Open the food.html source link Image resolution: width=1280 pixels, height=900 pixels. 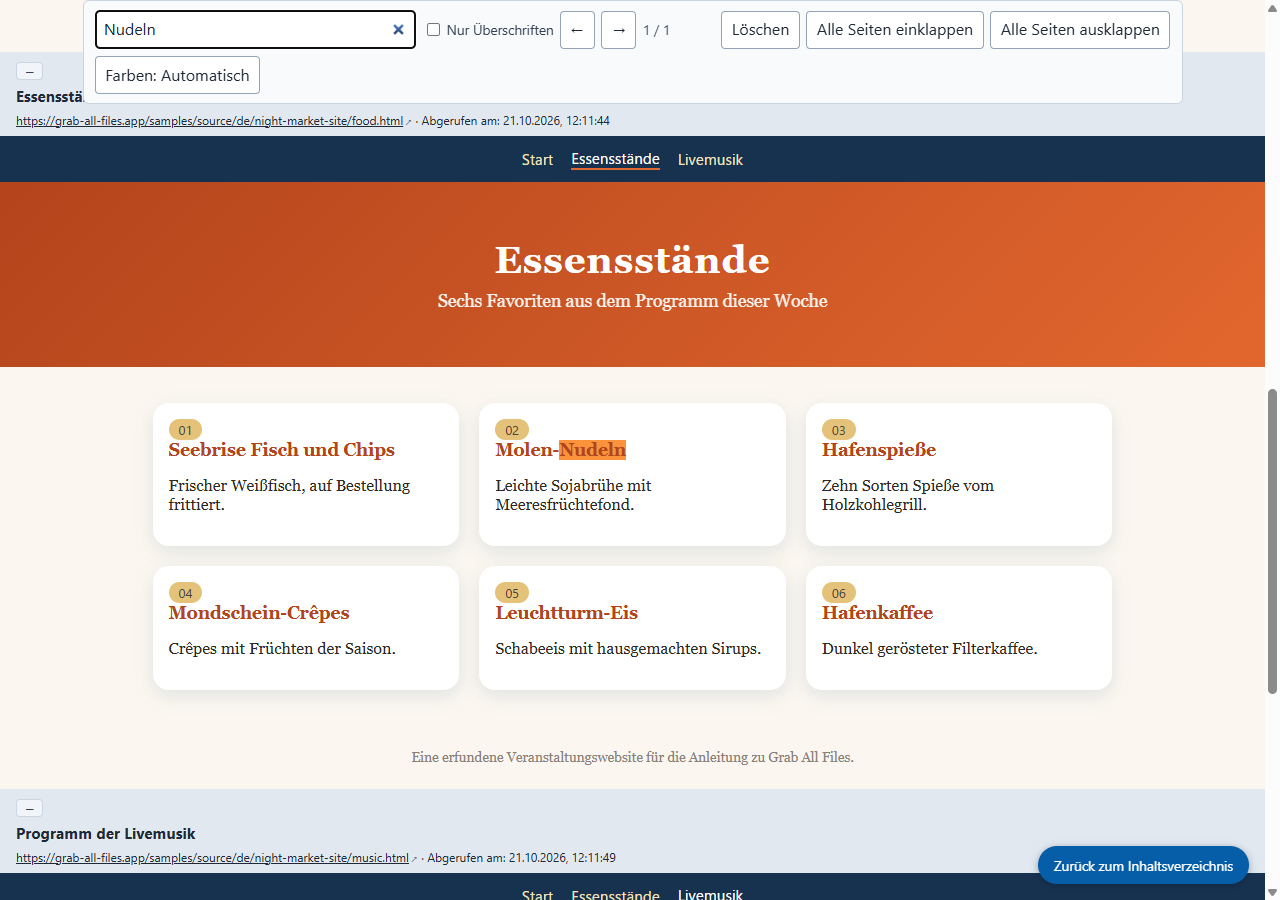coord(209,121)
